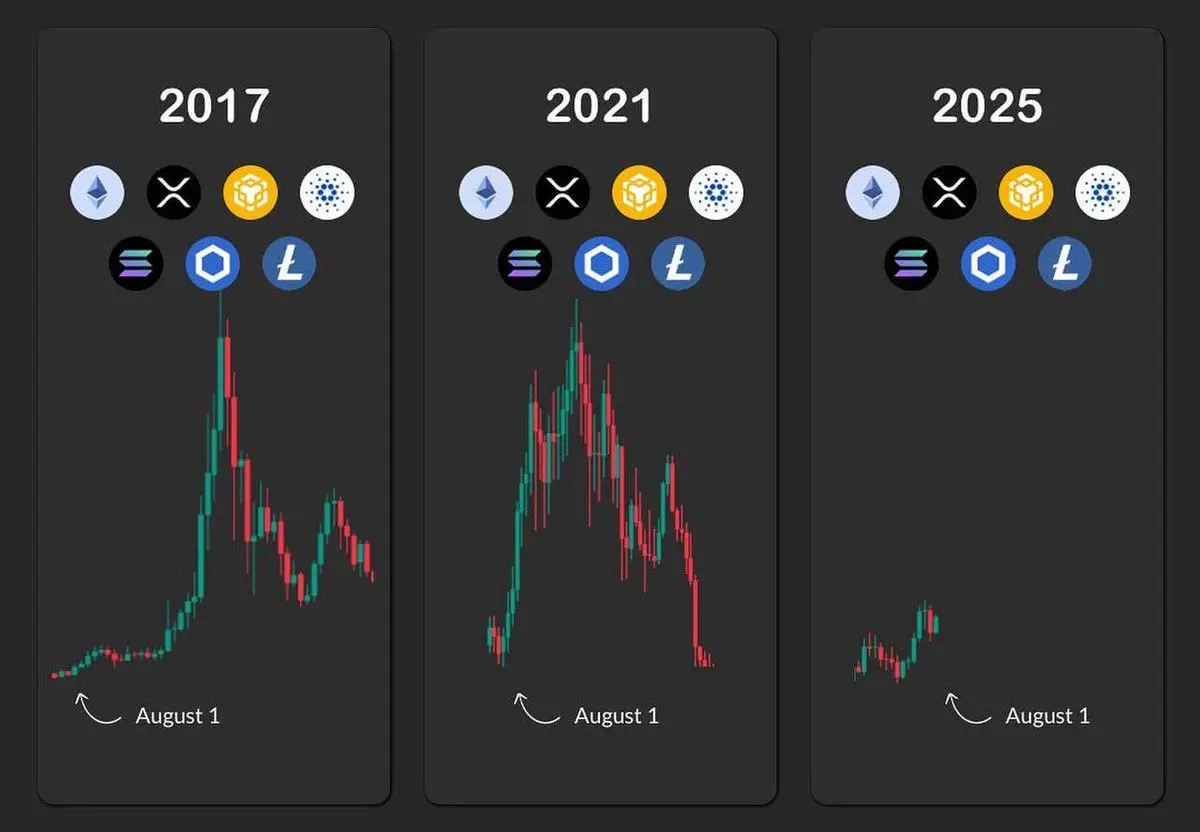Select the Chainlink icon in the 2017 panel

coord(213,264)
